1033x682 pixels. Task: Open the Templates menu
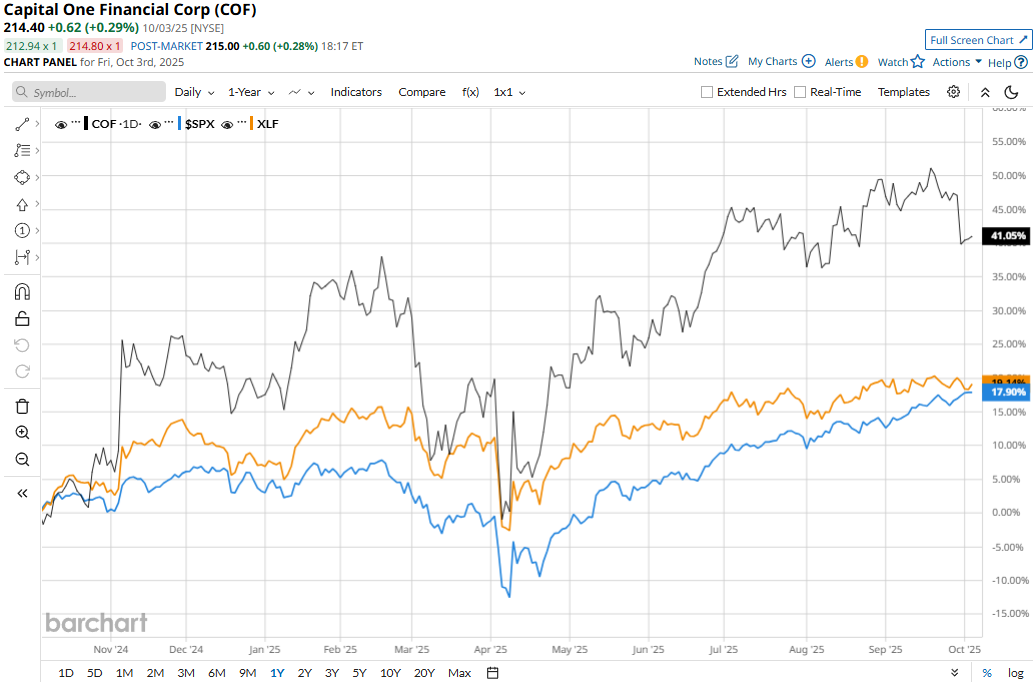tap(903, 92)
